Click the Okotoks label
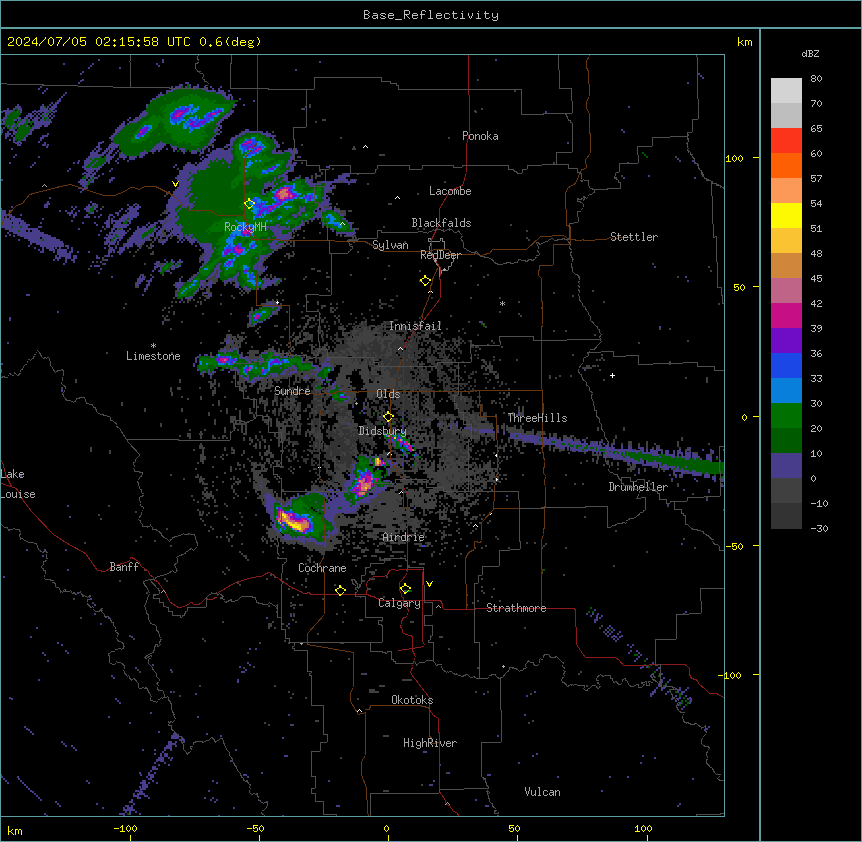 click(x=412, y=700)
